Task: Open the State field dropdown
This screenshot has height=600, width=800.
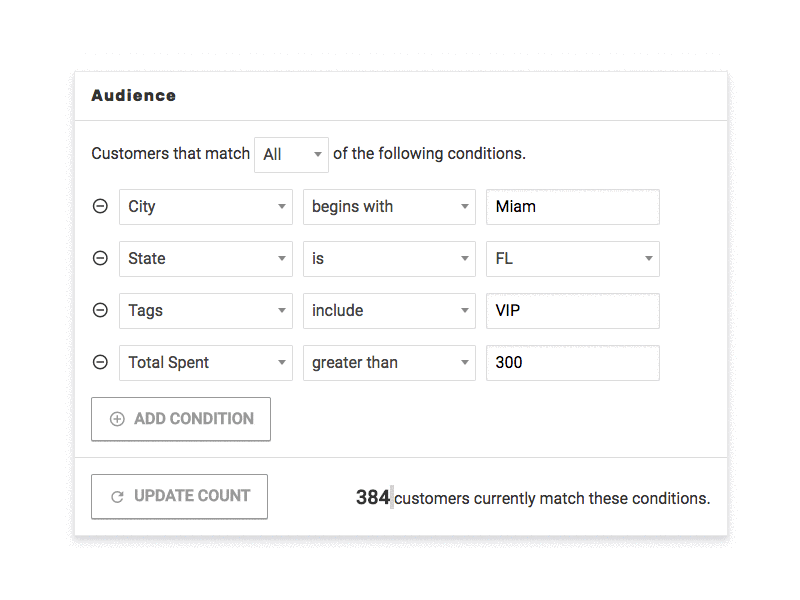Action: 206,259
